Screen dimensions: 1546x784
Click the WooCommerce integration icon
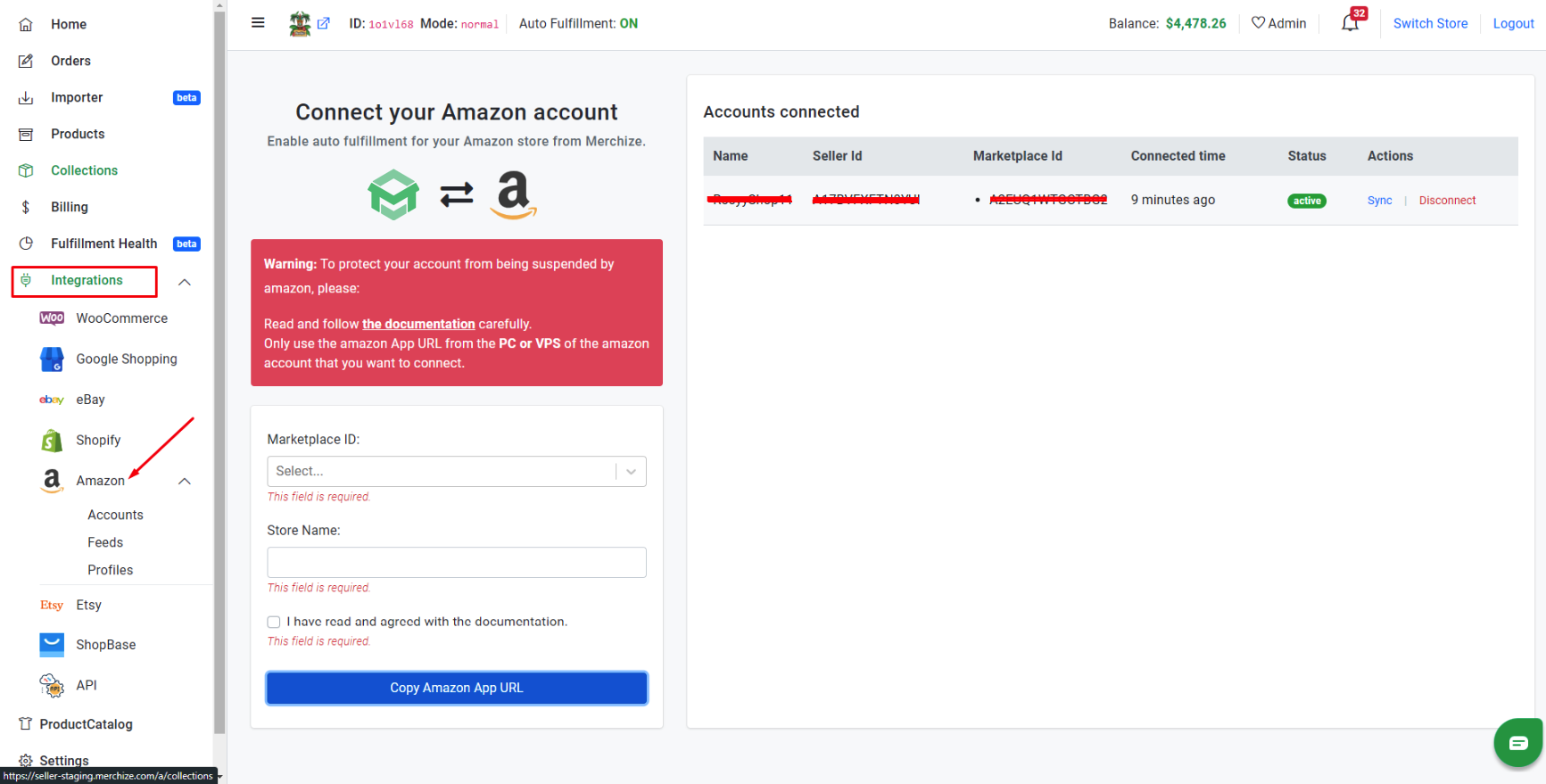(x=52, y=318)
